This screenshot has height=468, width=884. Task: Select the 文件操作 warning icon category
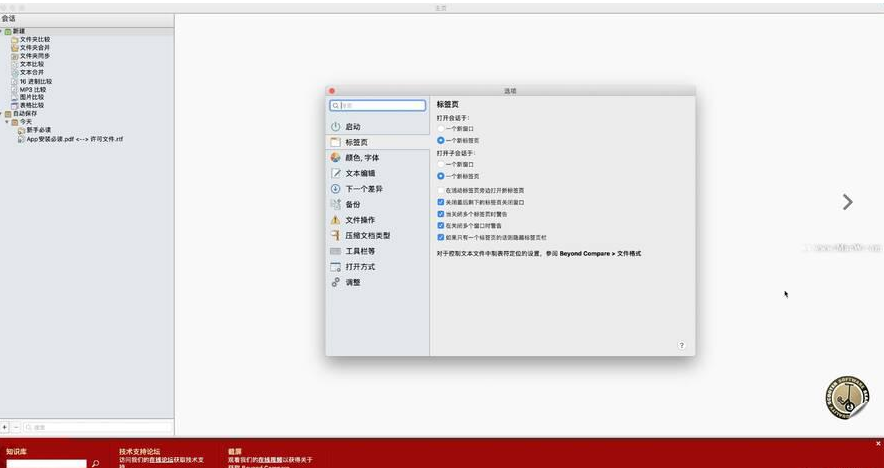pyautogui.click(x=360, y=220)
